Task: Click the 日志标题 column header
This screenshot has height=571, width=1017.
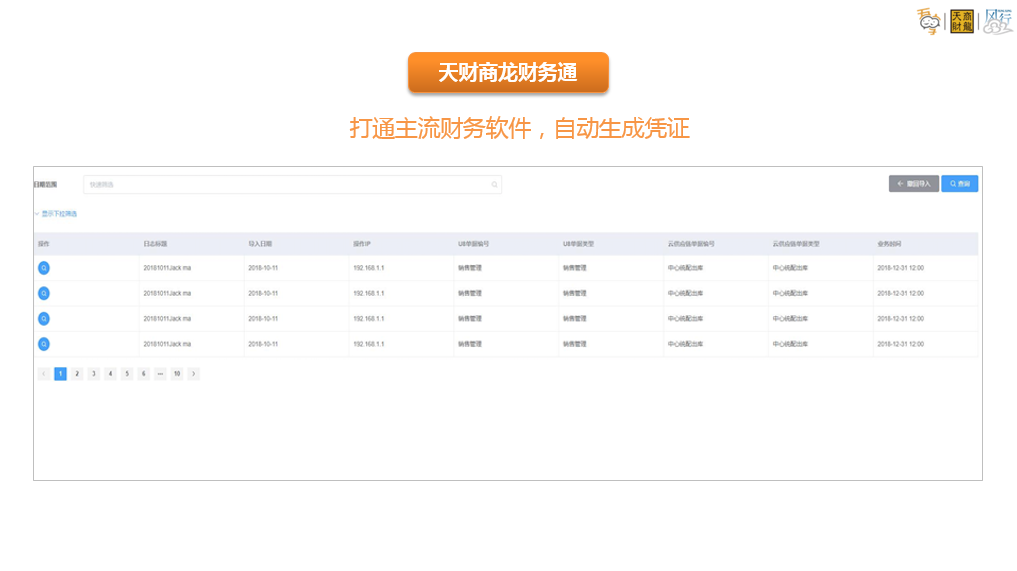Action: (155, 244)
